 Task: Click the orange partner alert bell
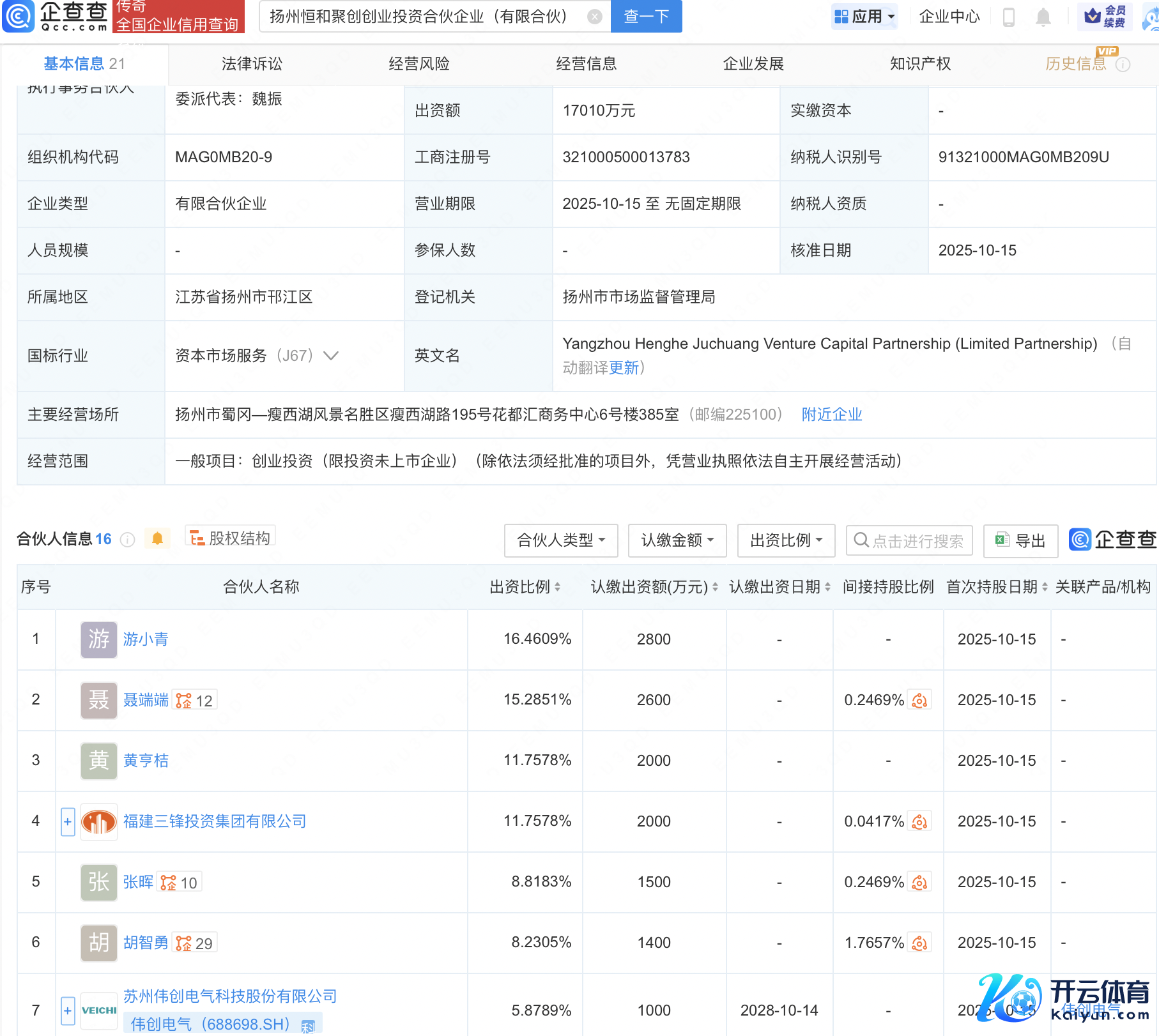157,539
